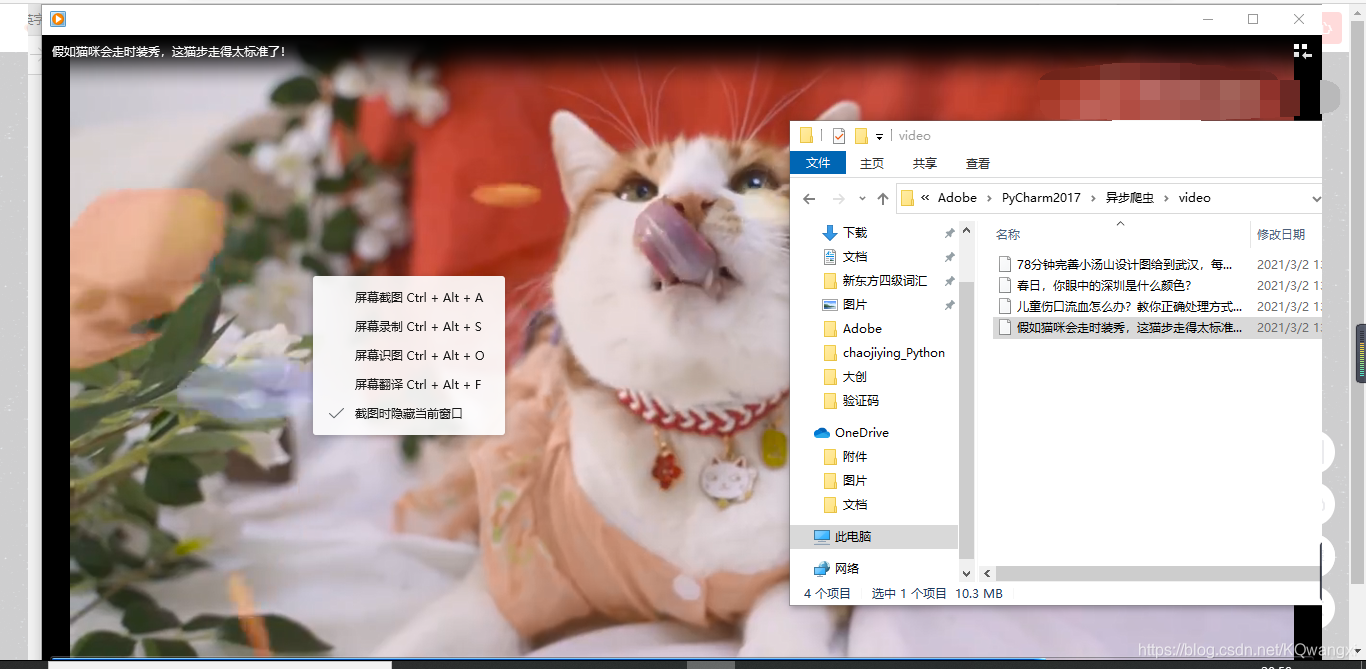The height and width of the screenshot is (669, 1366).
Task: Open 新东方四级词汇 folder in navigation pane
Action: pyautogui.click(x=884, y=280)
